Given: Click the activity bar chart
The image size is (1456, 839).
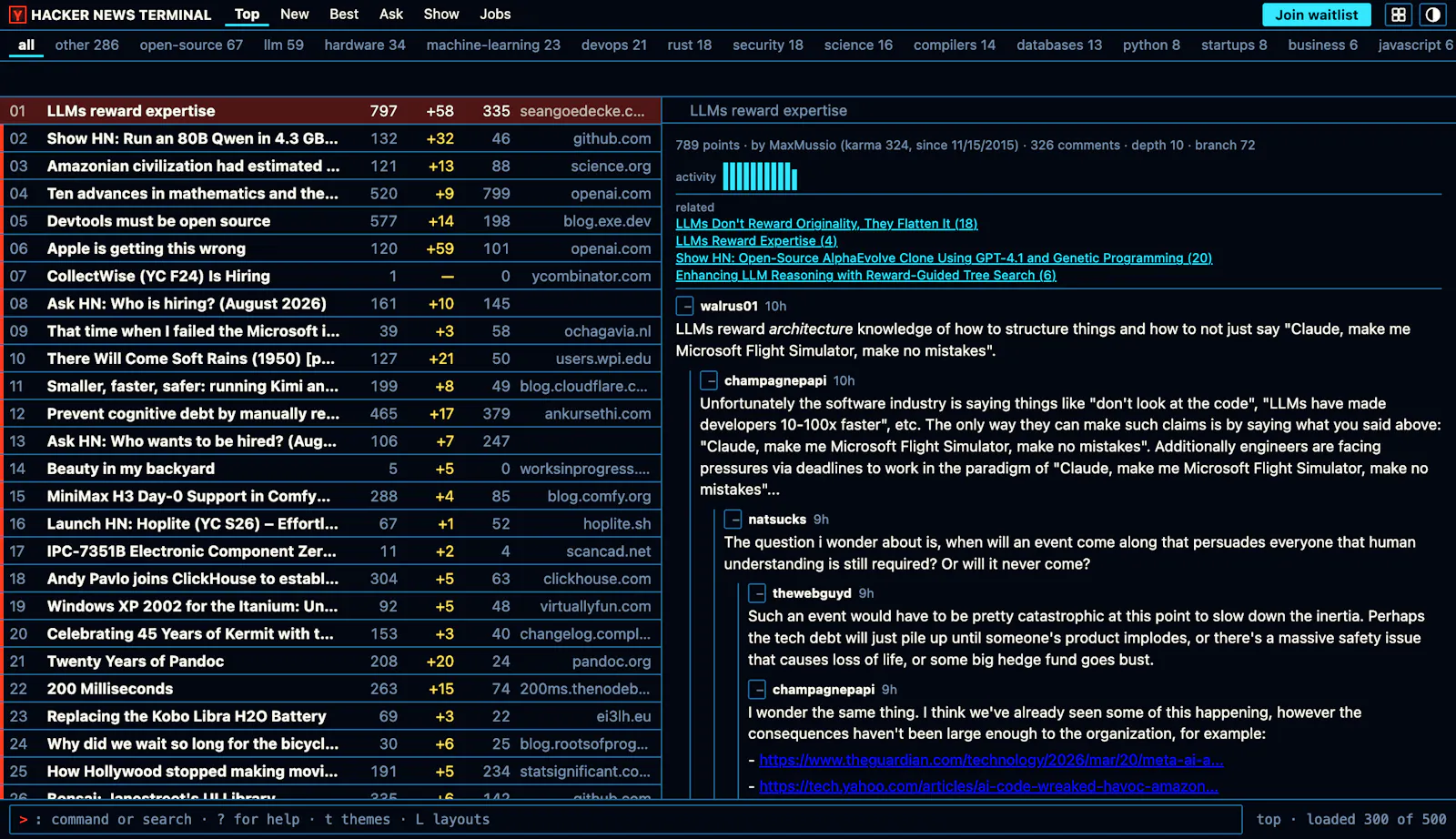Looking at the screenshot, I should click(x=760, y=177).
